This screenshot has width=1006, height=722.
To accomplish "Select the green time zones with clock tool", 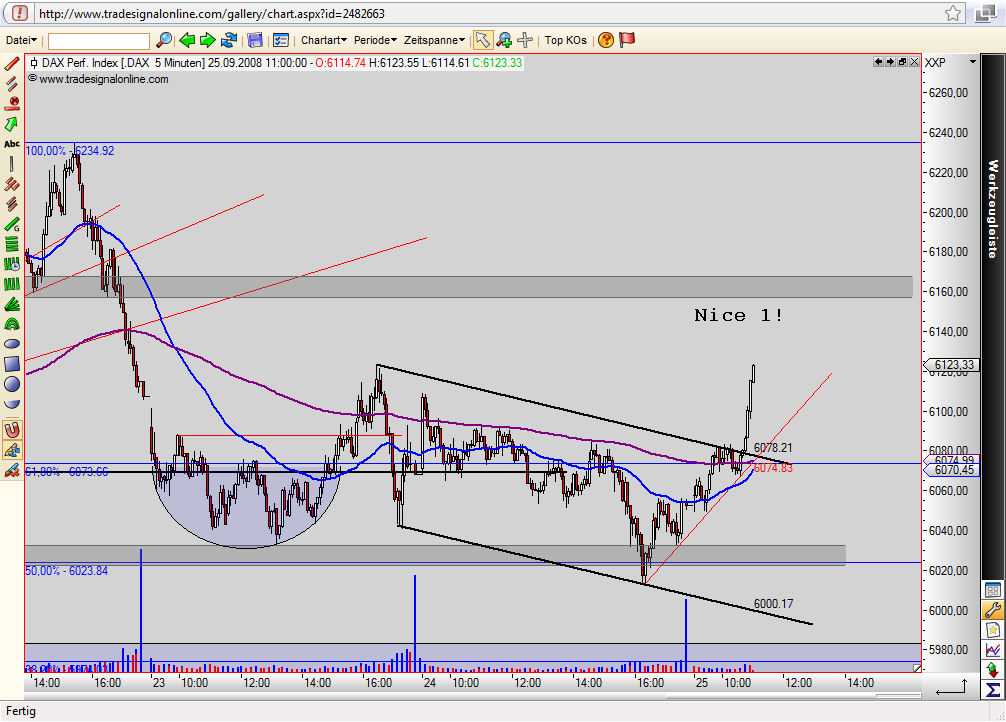I will (12, 264).
